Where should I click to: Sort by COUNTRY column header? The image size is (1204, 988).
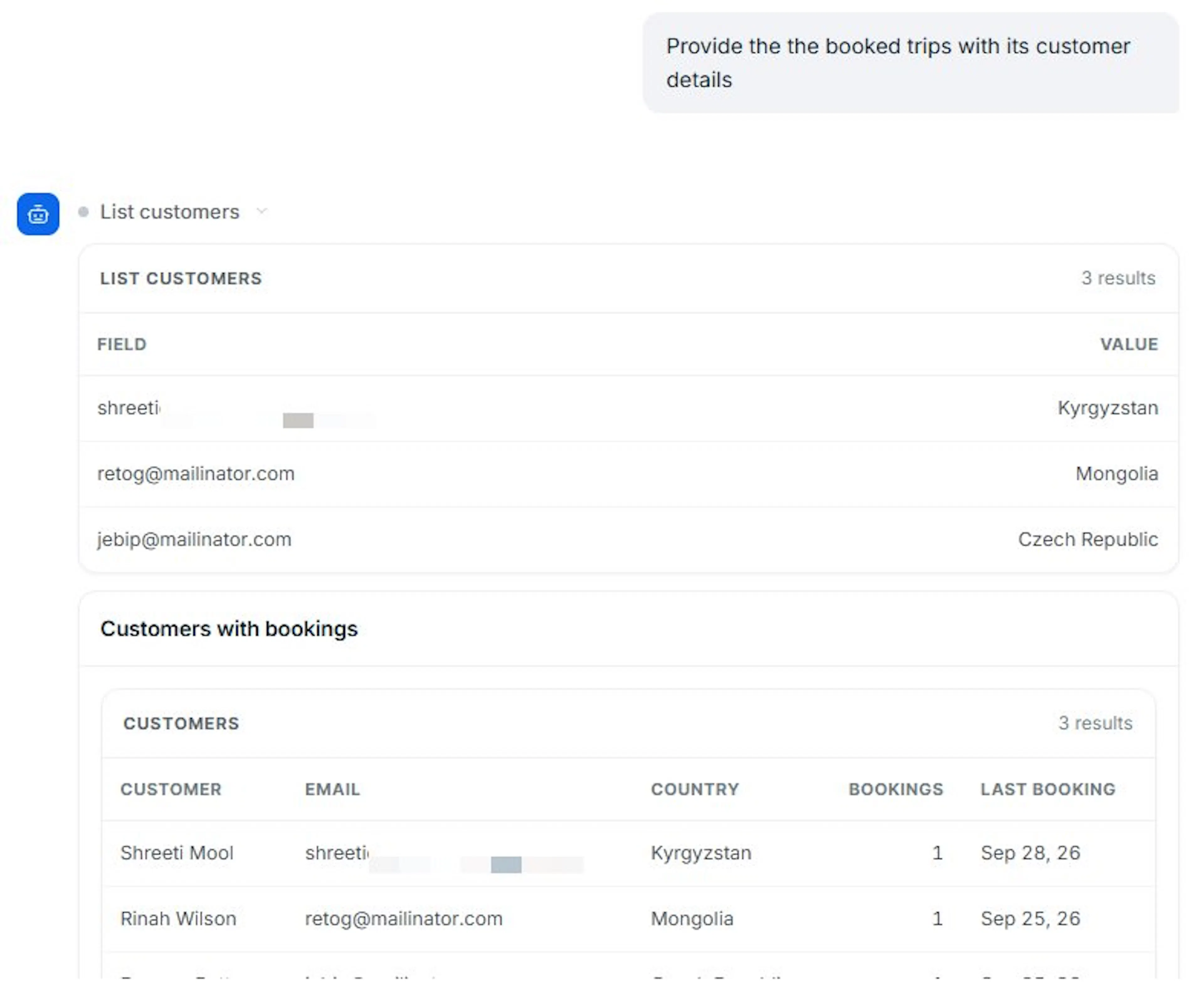[695, 789]
